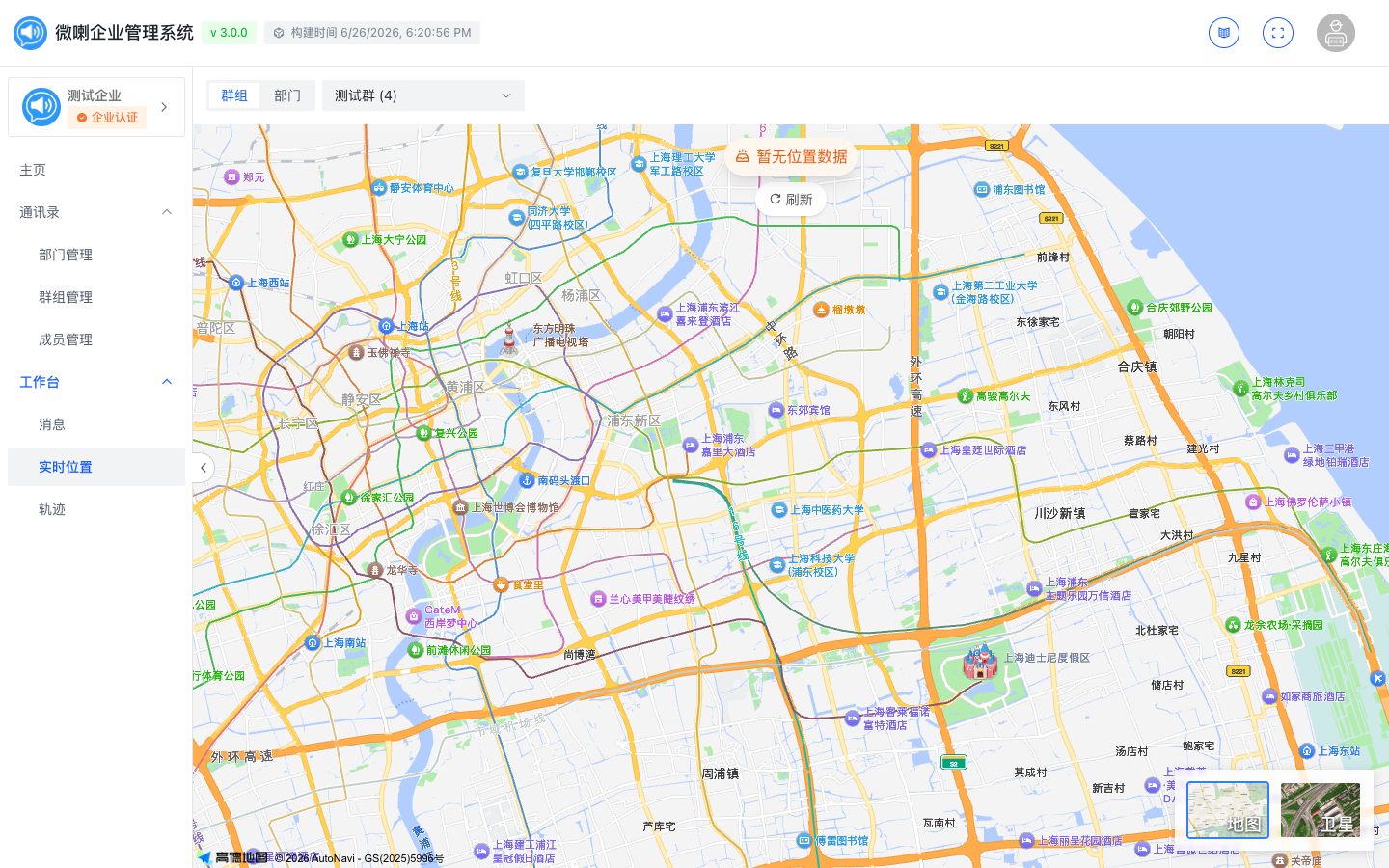Viewport: 1389px width, 868px height.
Task: Click the 构建时间 build time tag
Action: click(x=372, y=33)
